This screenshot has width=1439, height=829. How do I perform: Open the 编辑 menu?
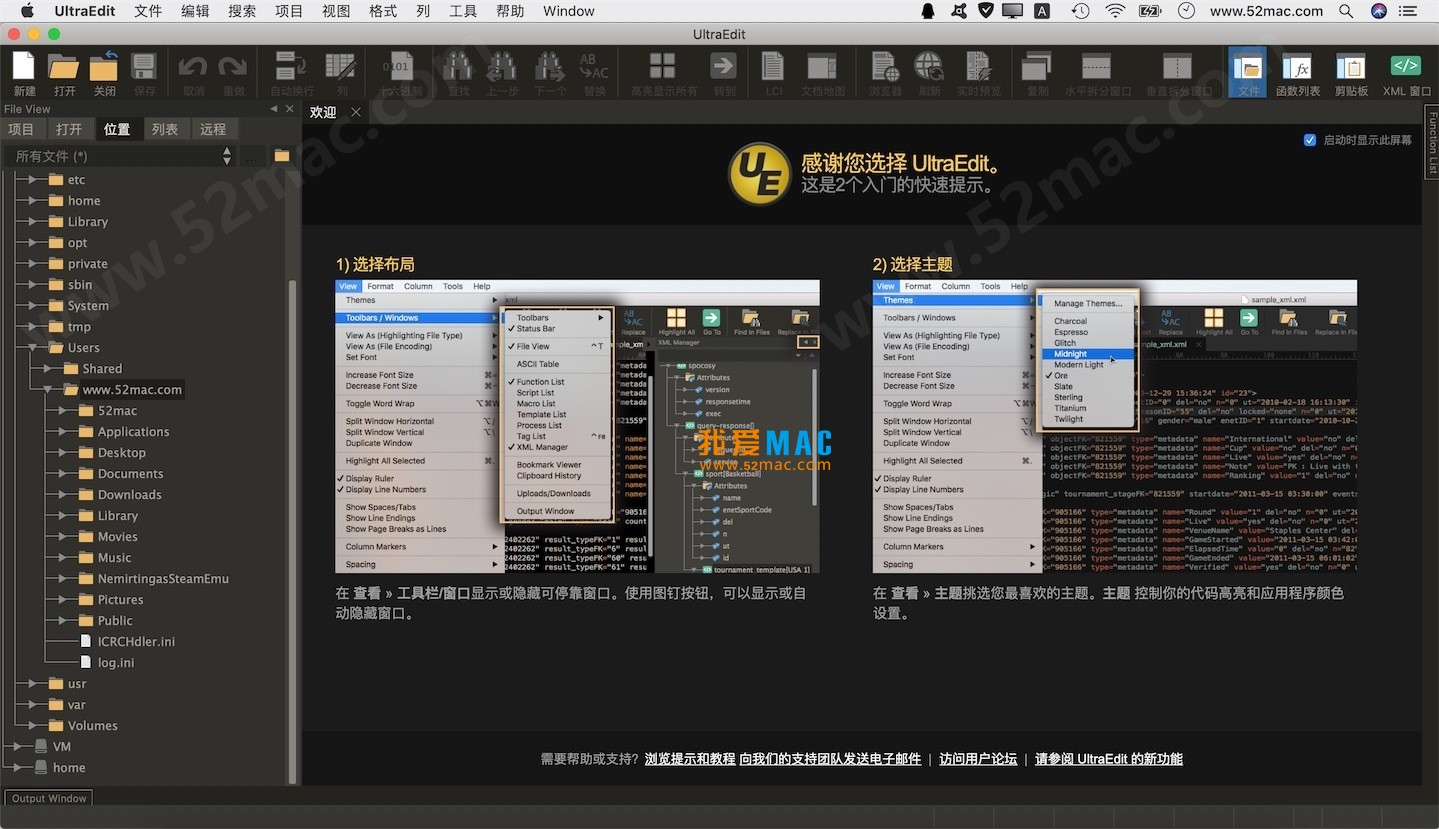[195, 11]
